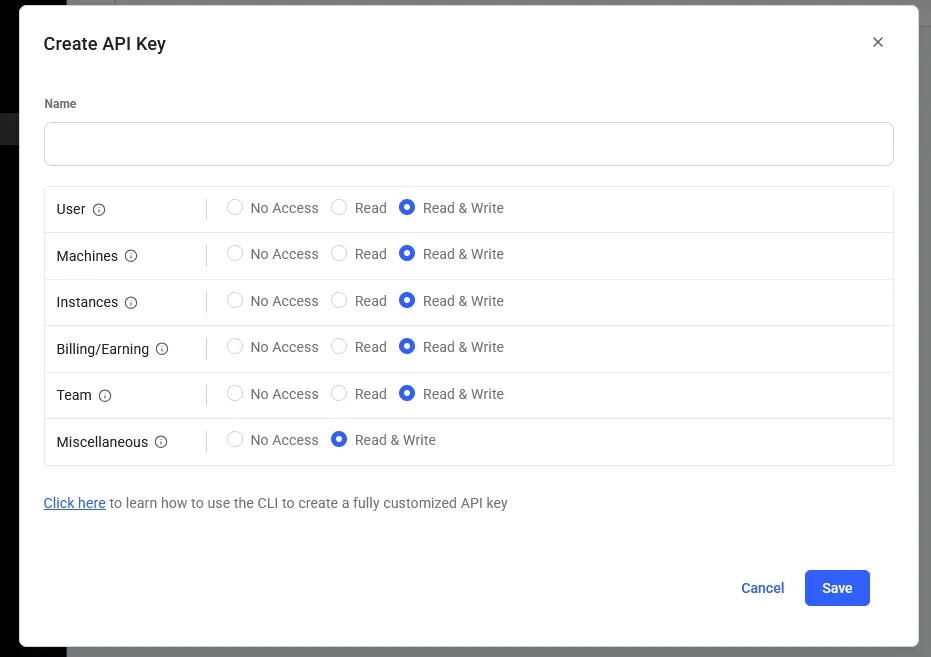Image resolution: width=931 pixels, height=657 pixels.
Task: Click the info icon next to User
Action: pos(99,210)
